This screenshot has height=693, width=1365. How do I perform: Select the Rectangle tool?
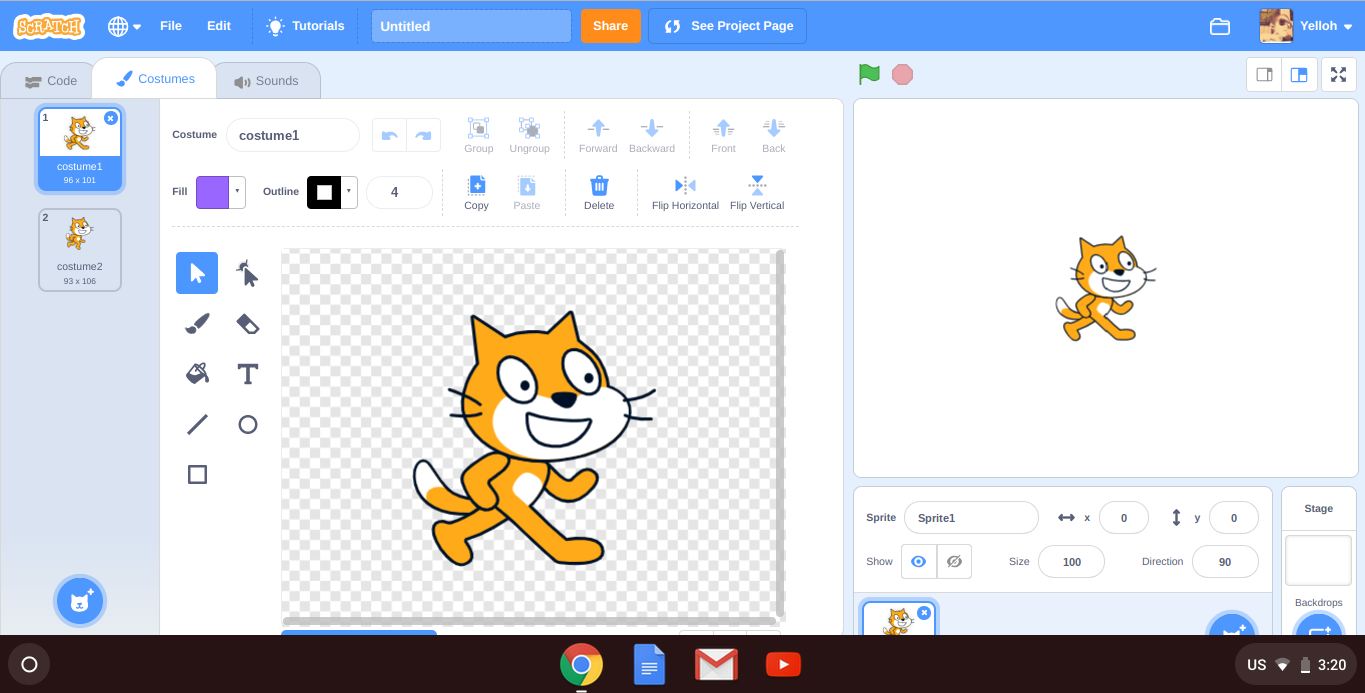coord(197,474)
